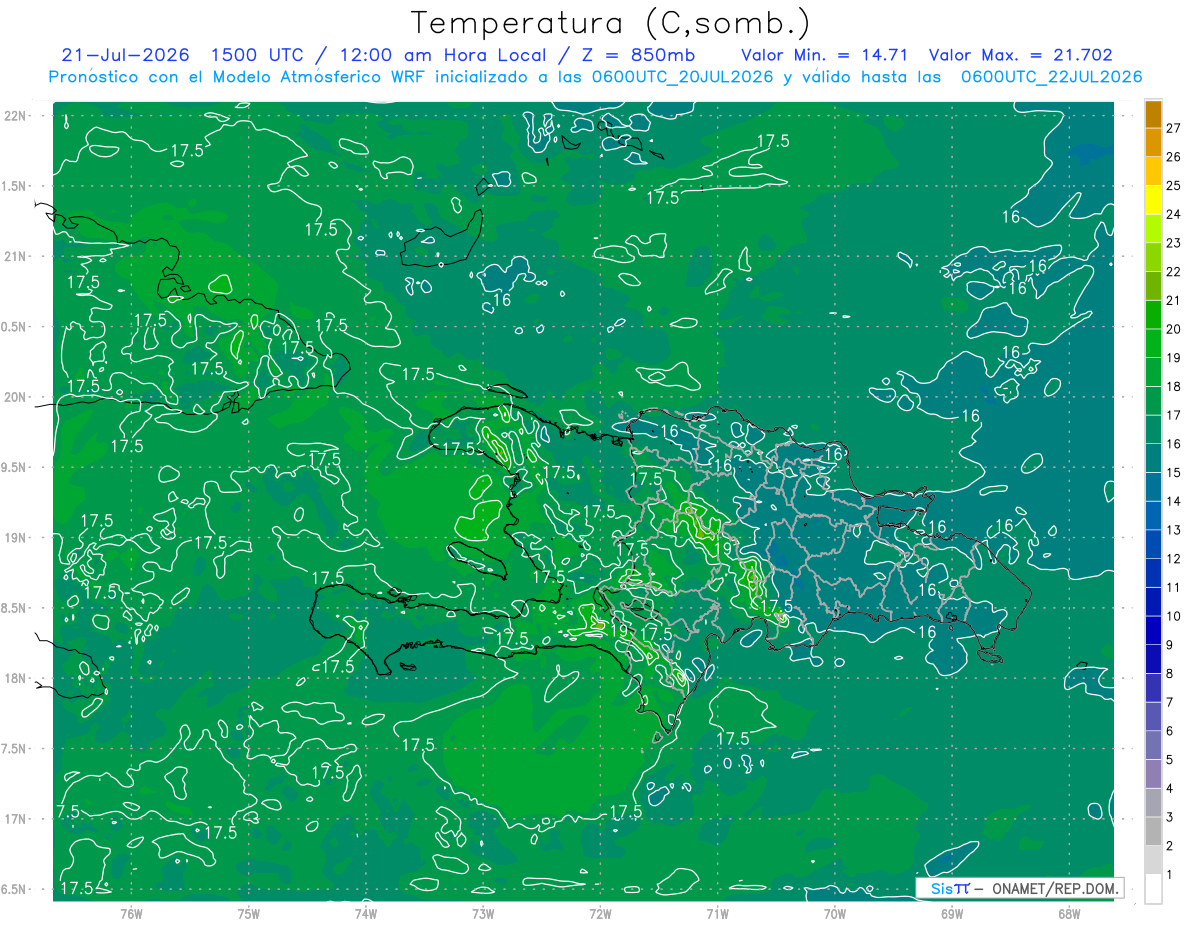This screenshot has width=1200, height=927.
Task: Click the '19N' latitude axis label
Action: 15,537
